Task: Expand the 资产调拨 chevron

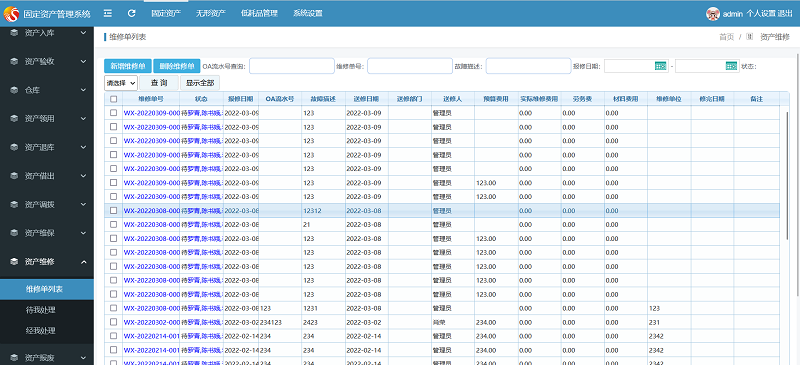Action: 84,204
